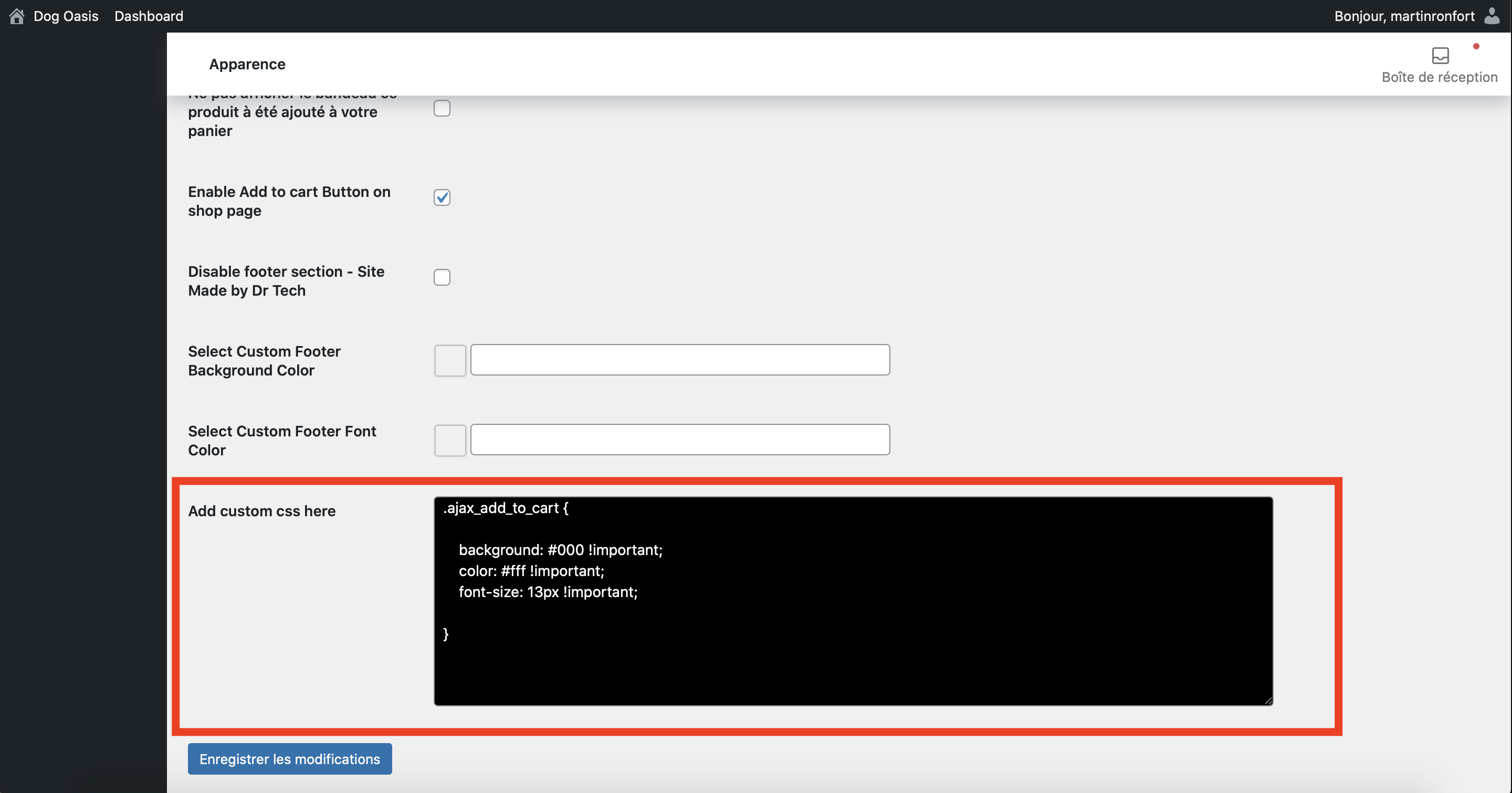Image resolution: width=1512 pixels, height=793 pixels.
Task: Click the Custom Footer Font Color text field
Action: click(x=680, y=440)
